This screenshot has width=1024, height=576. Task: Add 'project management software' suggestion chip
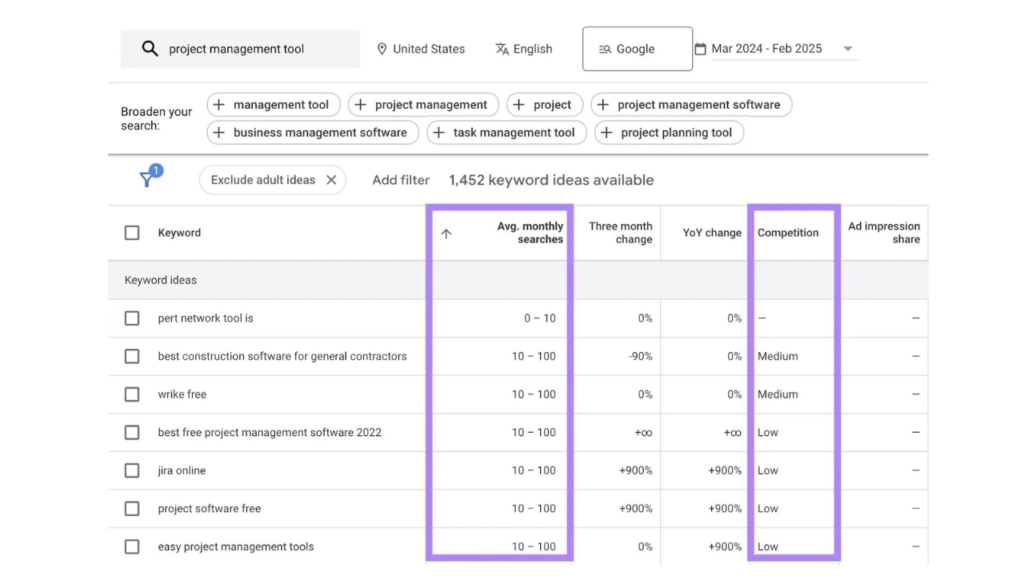coord(691,104)
